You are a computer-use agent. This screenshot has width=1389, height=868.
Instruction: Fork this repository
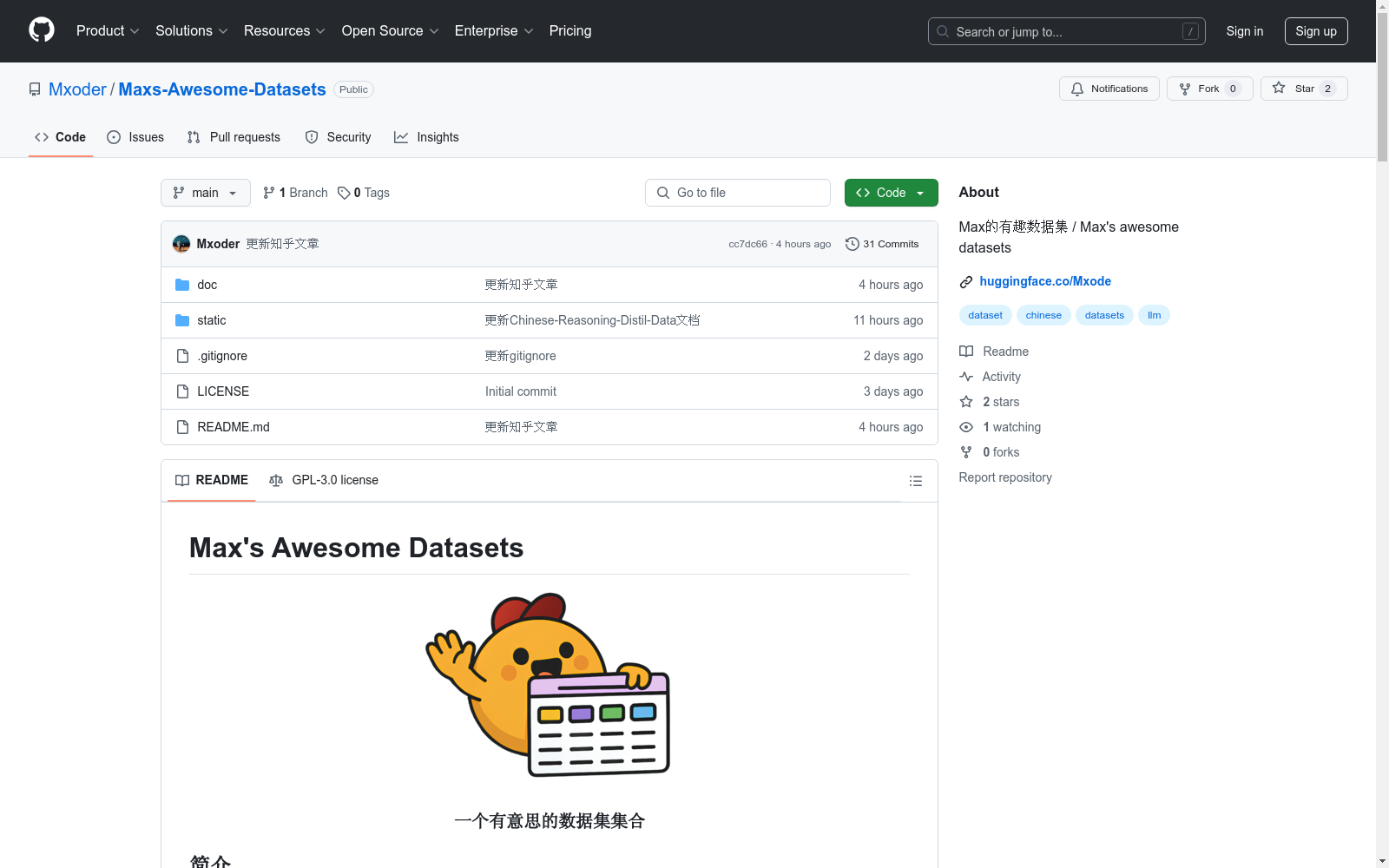1210,89
